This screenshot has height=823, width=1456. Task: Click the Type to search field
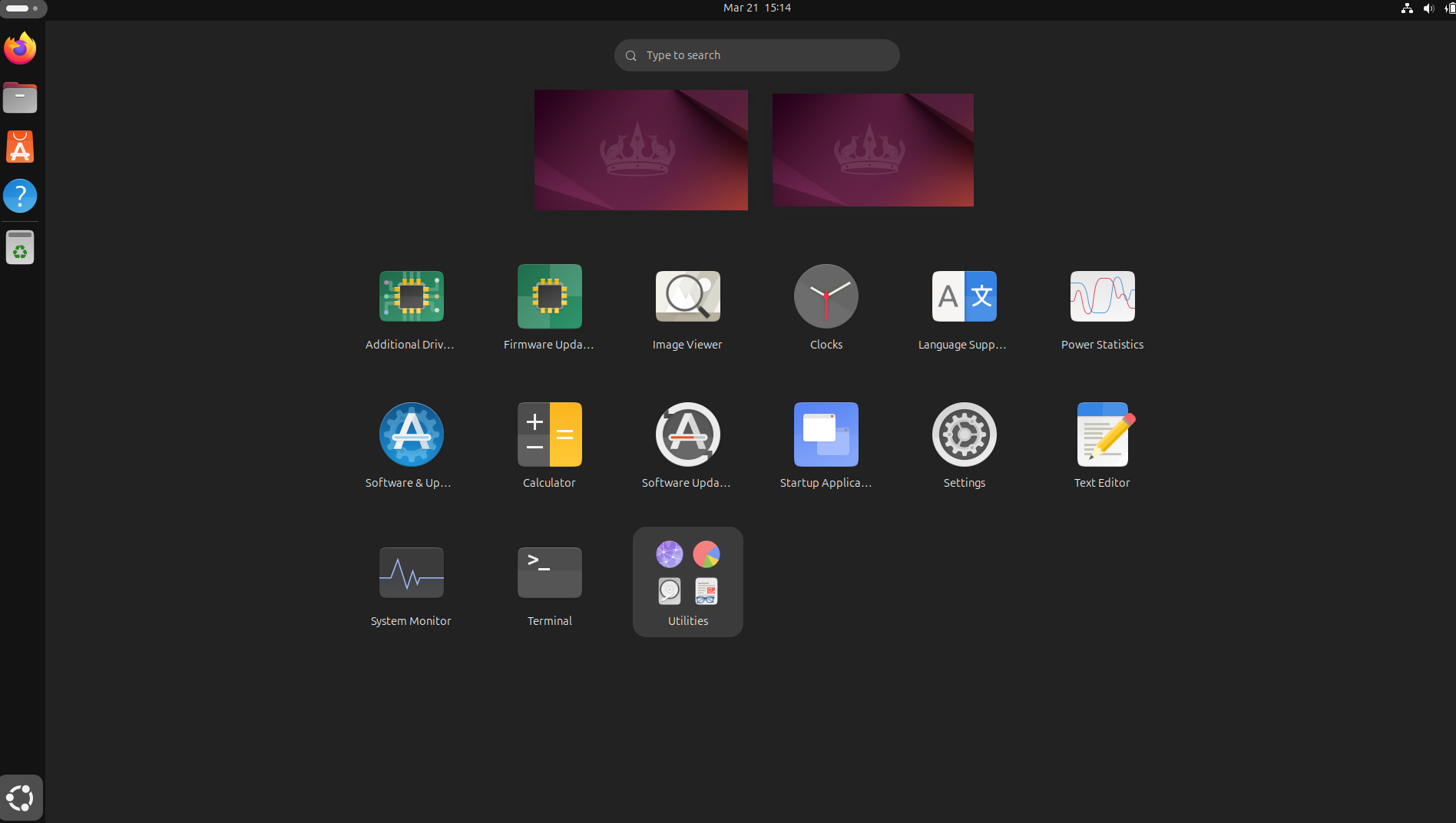point(756,55)
